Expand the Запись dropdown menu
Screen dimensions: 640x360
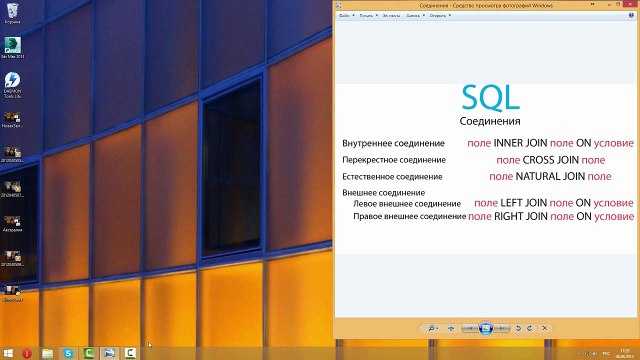416,16
